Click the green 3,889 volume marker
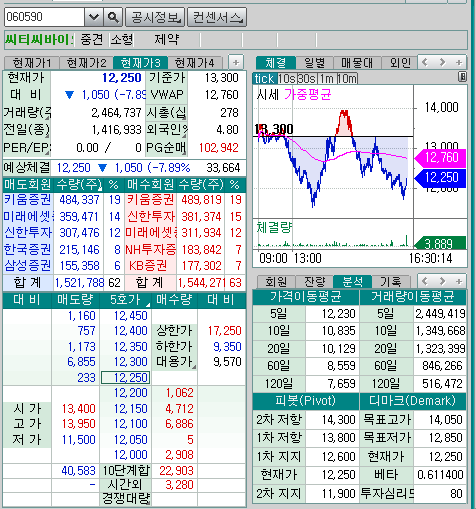Screen dimensions: 476x509 pyautogui.click(x=441, y=243)
